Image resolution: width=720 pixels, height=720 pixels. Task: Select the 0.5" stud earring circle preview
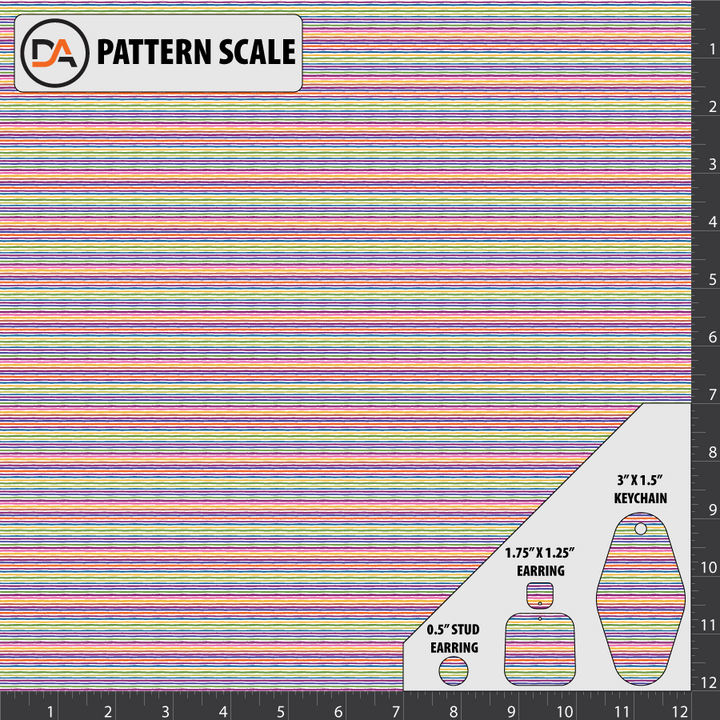click(453, 671)
